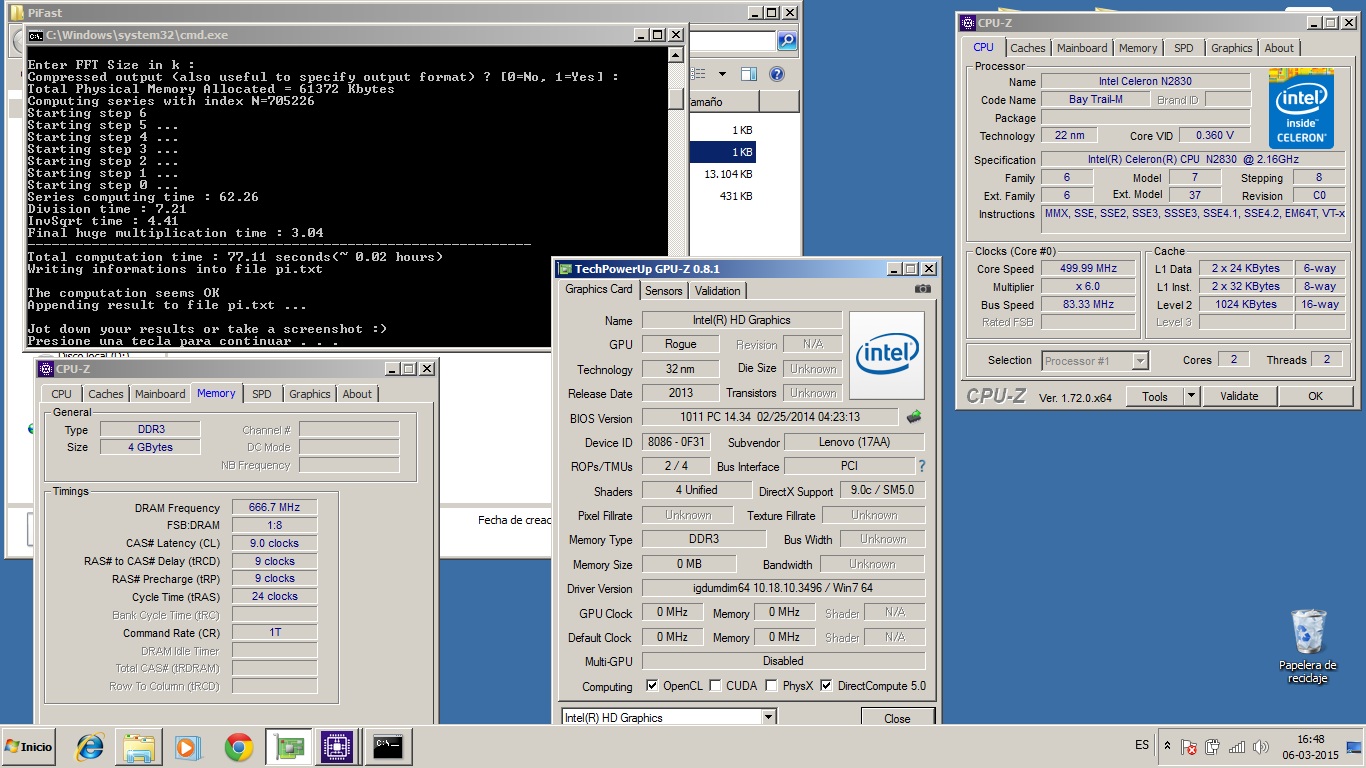Toggle the DirectCompute 5.0 checkbox

826,686
